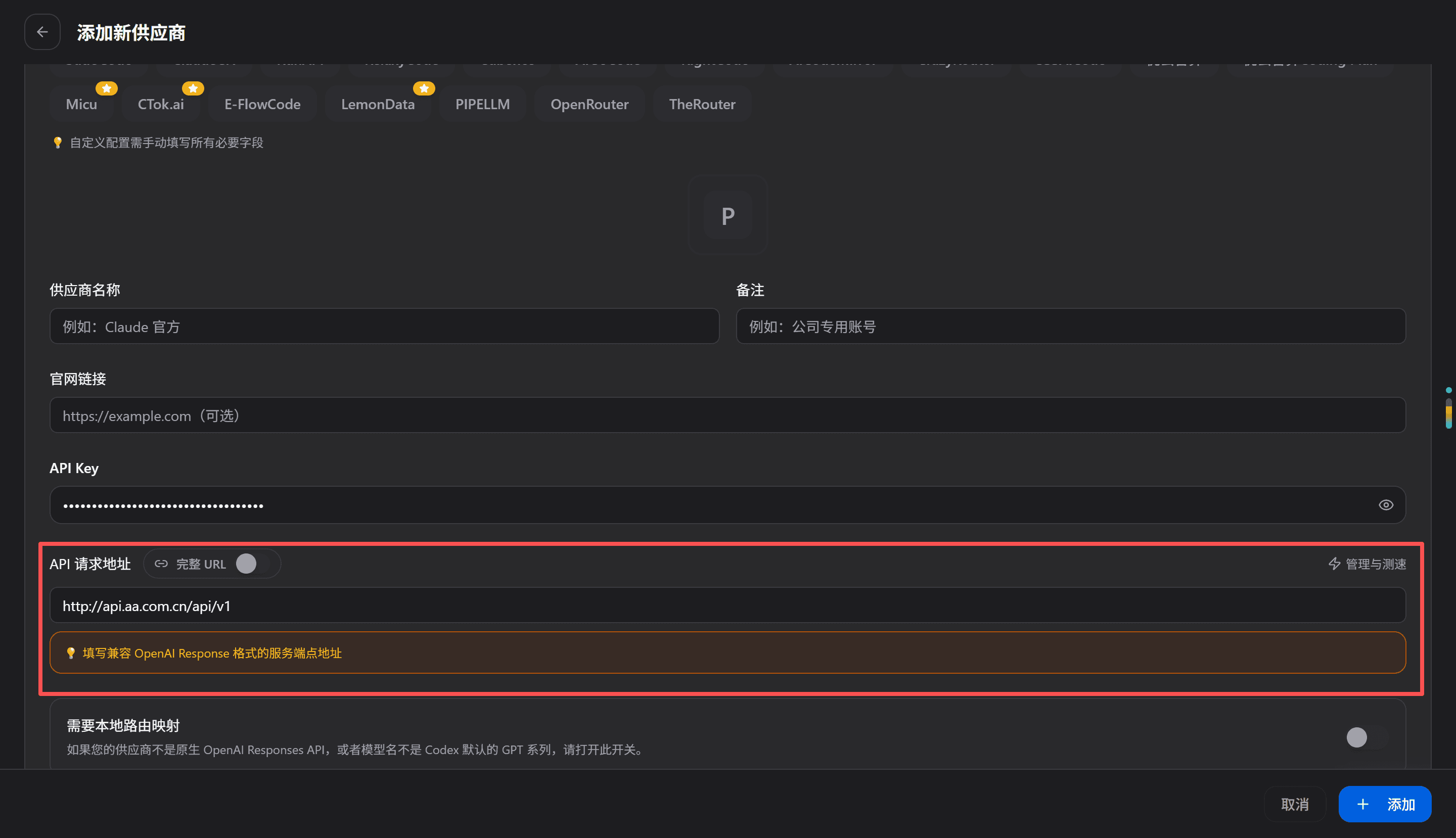Click the star badge on LemonData preset
Viewport: 1456px width, 838px height.
click(424, 88)
